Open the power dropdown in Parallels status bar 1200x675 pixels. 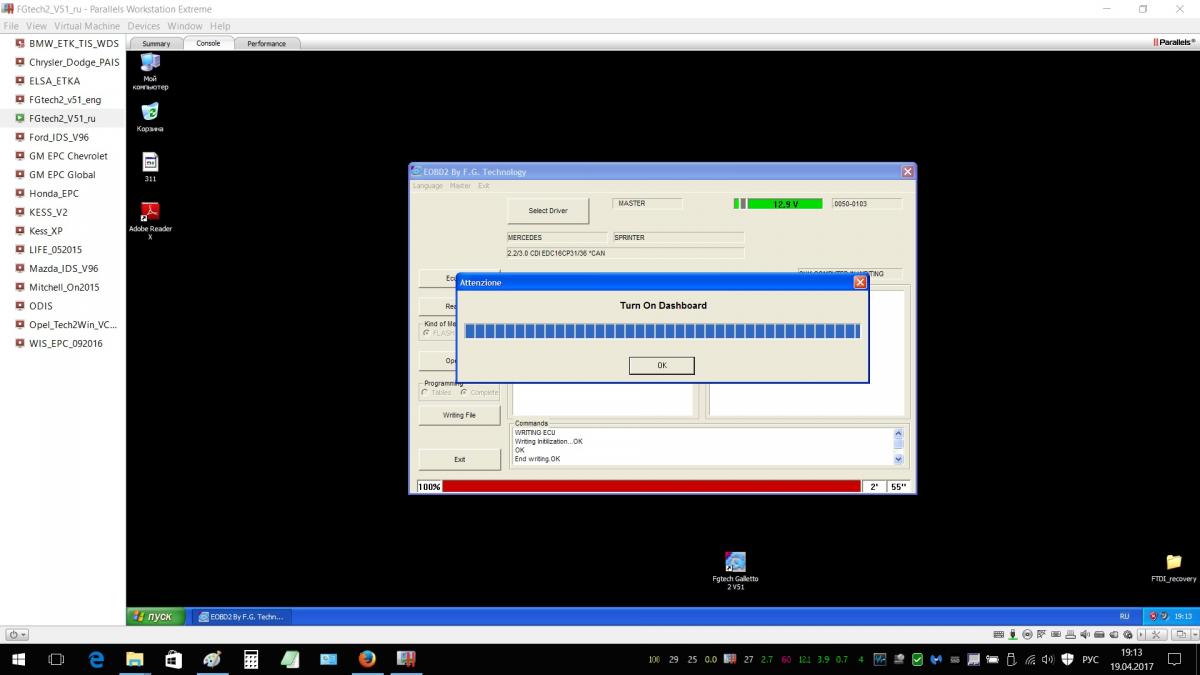17,634
